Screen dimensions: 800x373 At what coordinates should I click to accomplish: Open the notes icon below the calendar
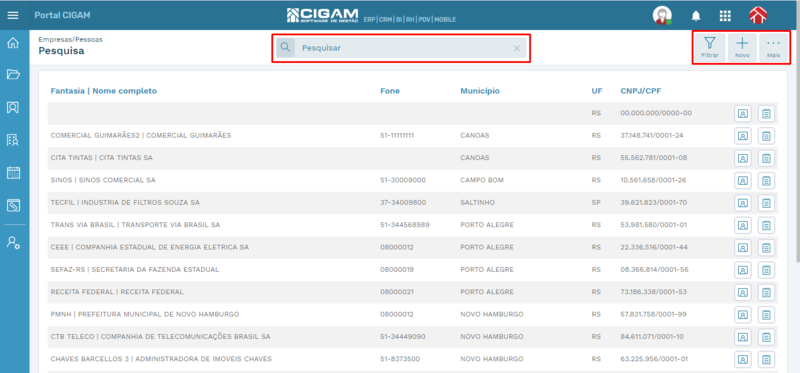coord(13,206)
